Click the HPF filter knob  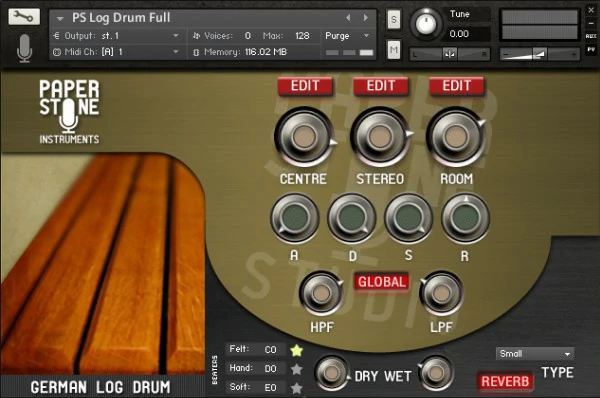click(x=321, y=294)
